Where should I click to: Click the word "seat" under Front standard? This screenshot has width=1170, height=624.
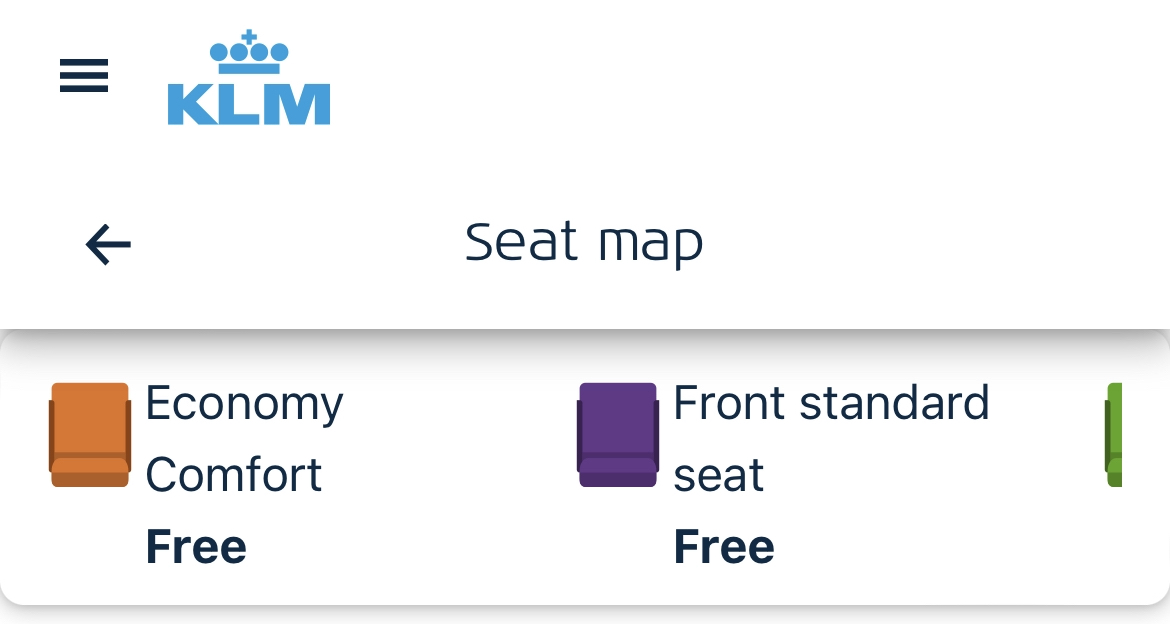(x=719, y=475)
